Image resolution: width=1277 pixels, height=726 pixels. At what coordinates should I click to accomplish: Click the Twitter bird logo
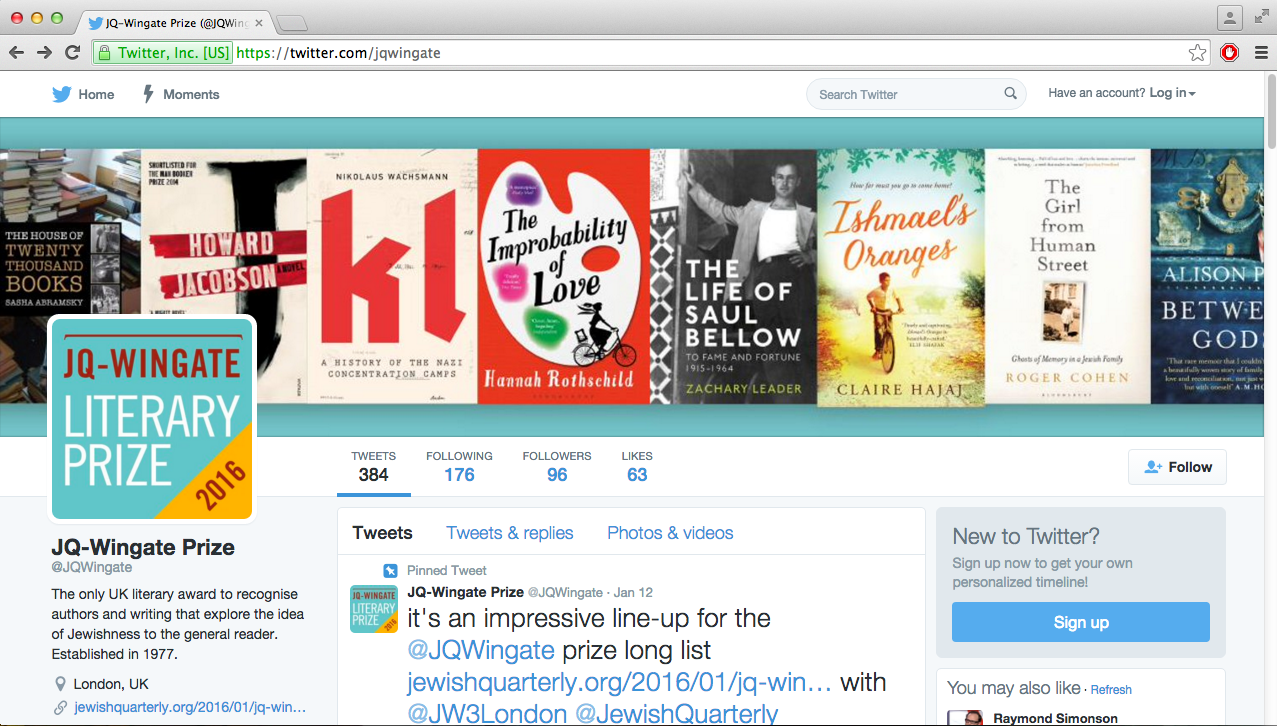pos(60,93)
